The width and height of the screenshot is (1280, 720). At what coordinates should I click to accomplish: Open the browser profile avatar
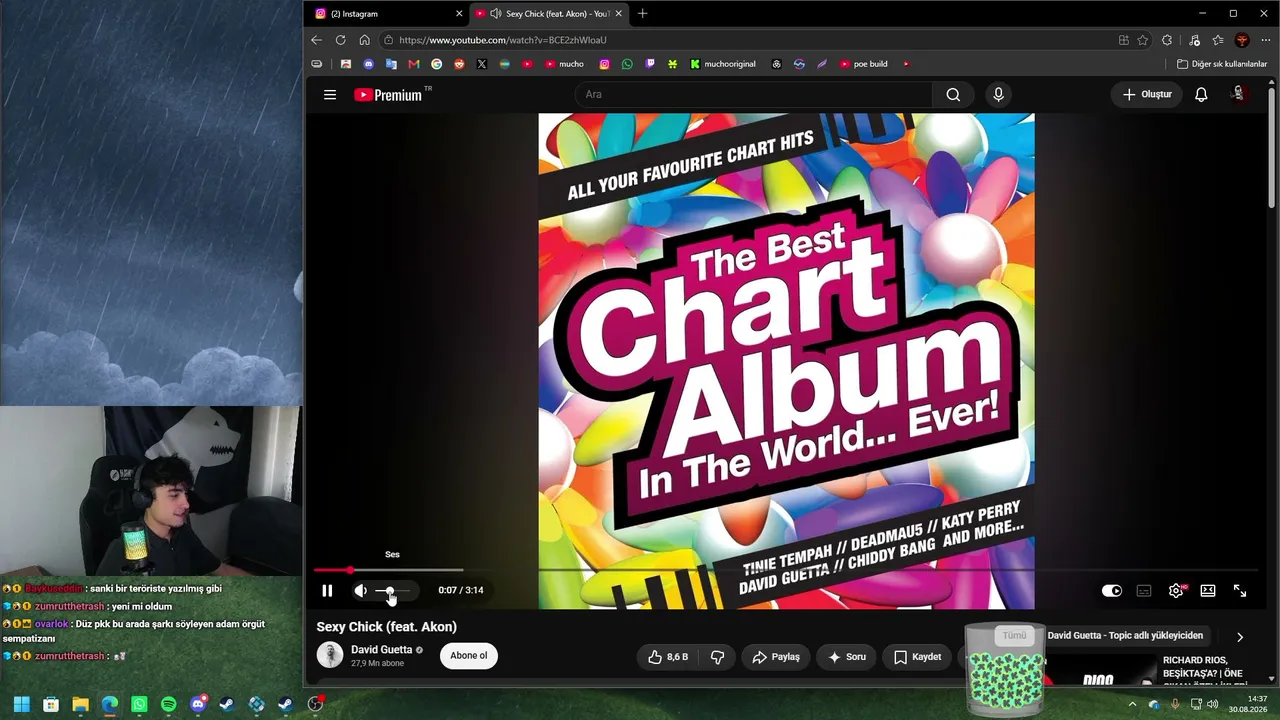click(x=1242, y=40)
